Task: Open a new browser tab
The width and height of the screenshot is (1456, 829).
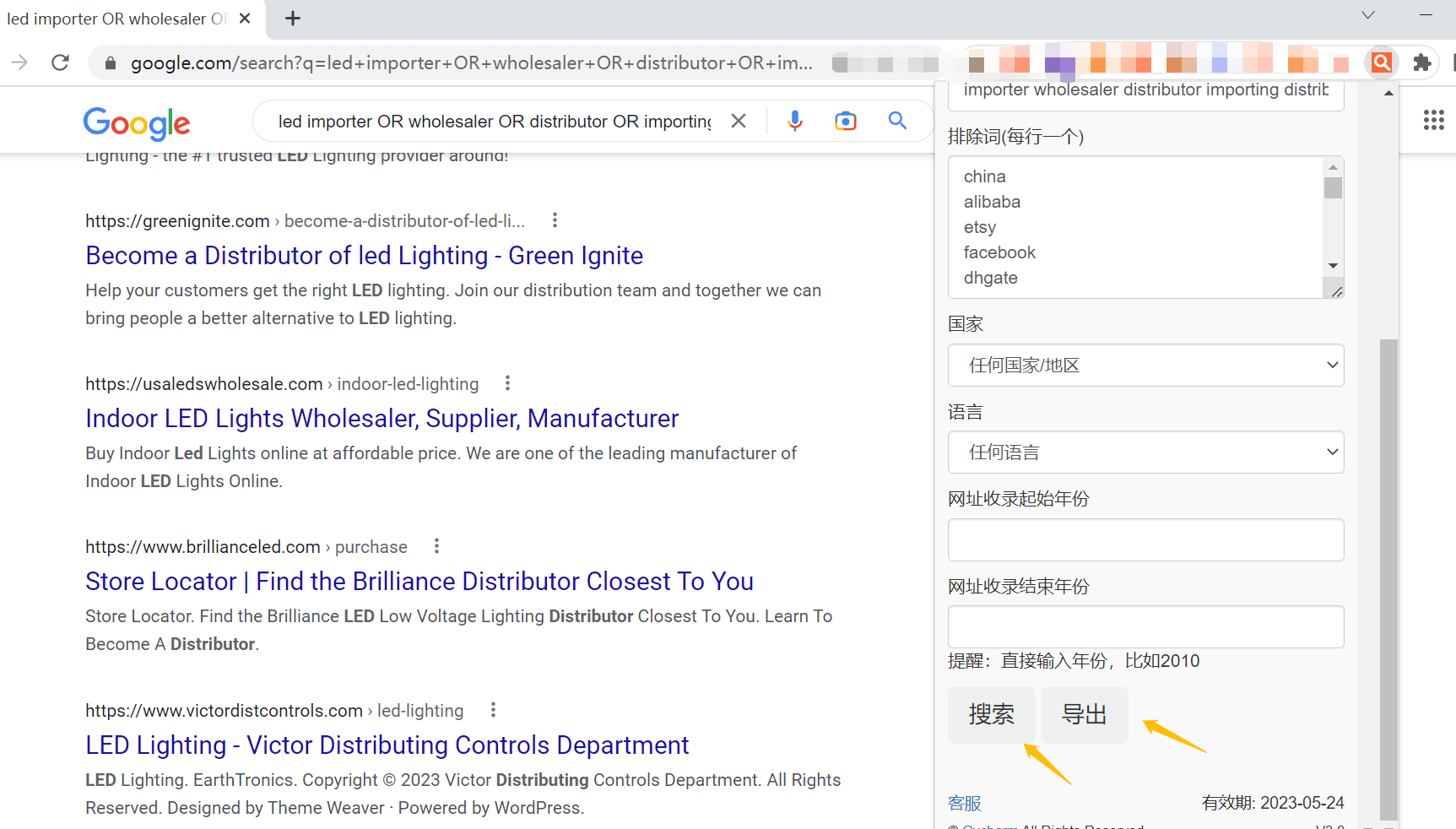Action: (x=293, y=18)
